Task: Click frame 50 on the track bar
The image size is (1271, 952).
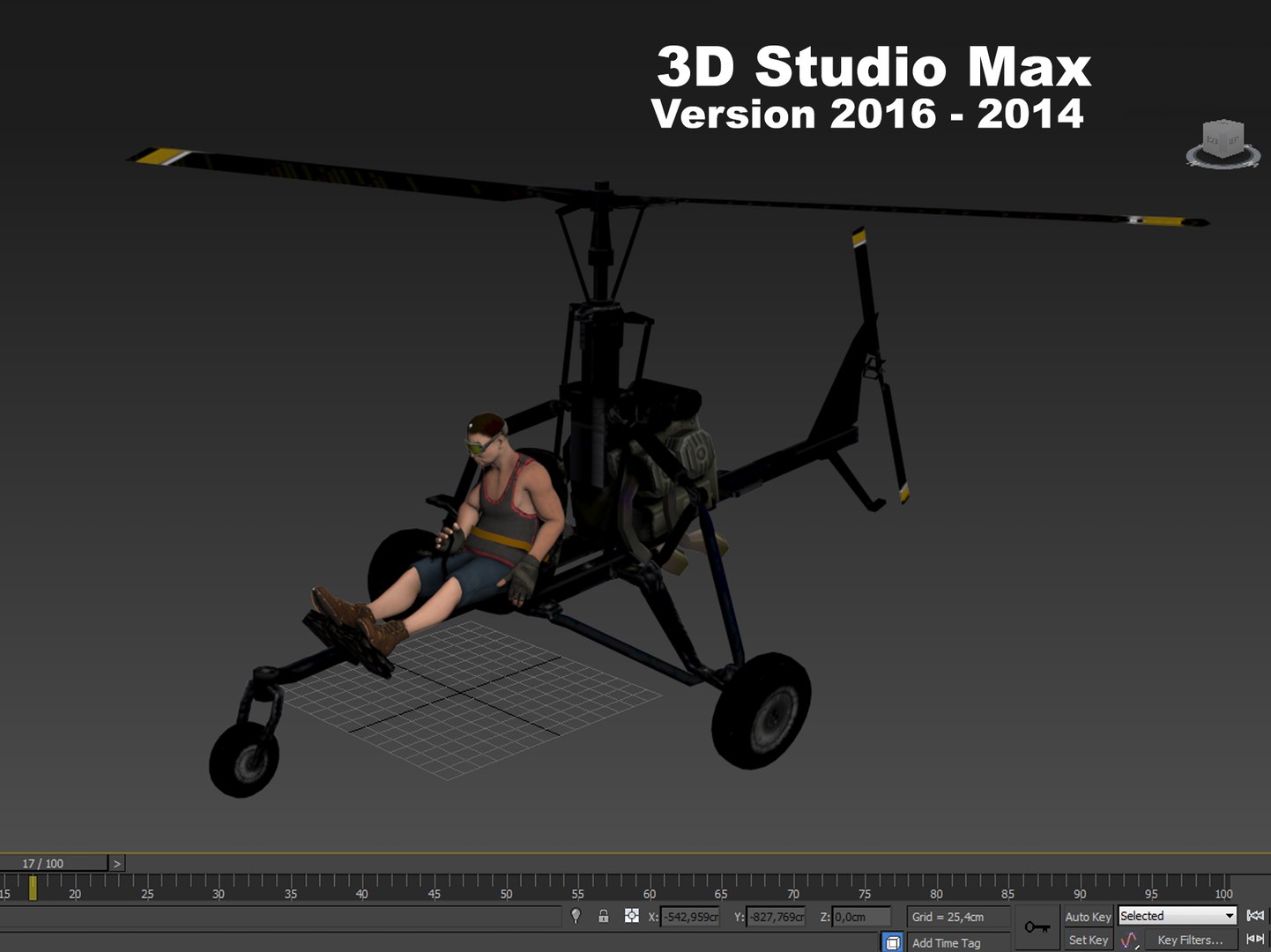Action: [x=506, y=894]
